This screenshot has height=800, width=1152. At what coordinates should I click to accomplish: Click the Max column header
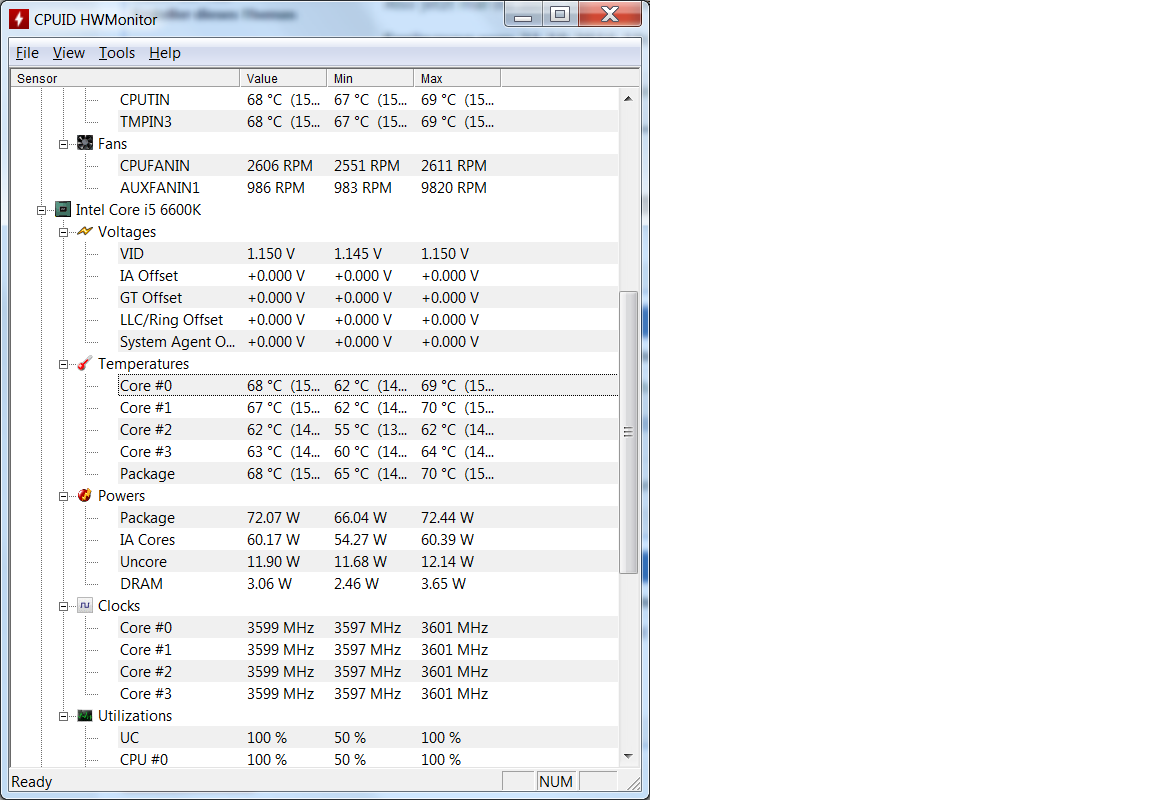(x=457, y=79)
